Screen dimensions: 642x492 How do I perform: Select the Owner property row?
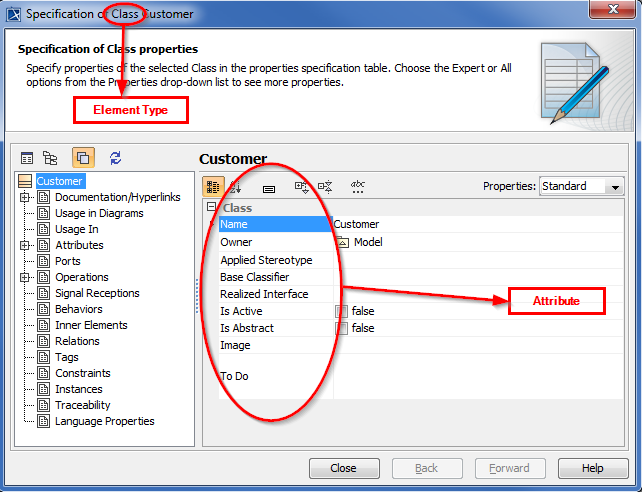click(x=420, y=242)
